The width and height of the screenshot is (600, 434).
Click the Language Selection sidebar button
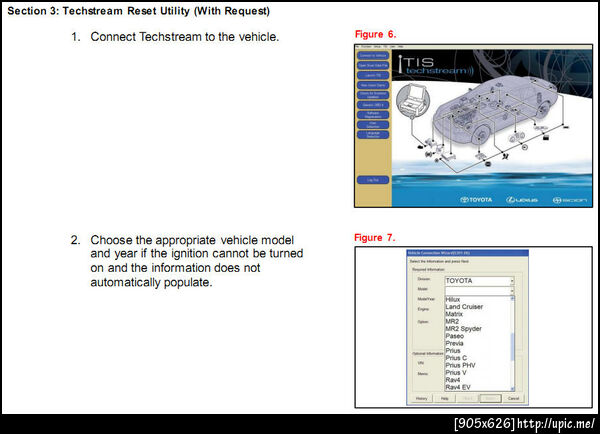pos(373,135)
